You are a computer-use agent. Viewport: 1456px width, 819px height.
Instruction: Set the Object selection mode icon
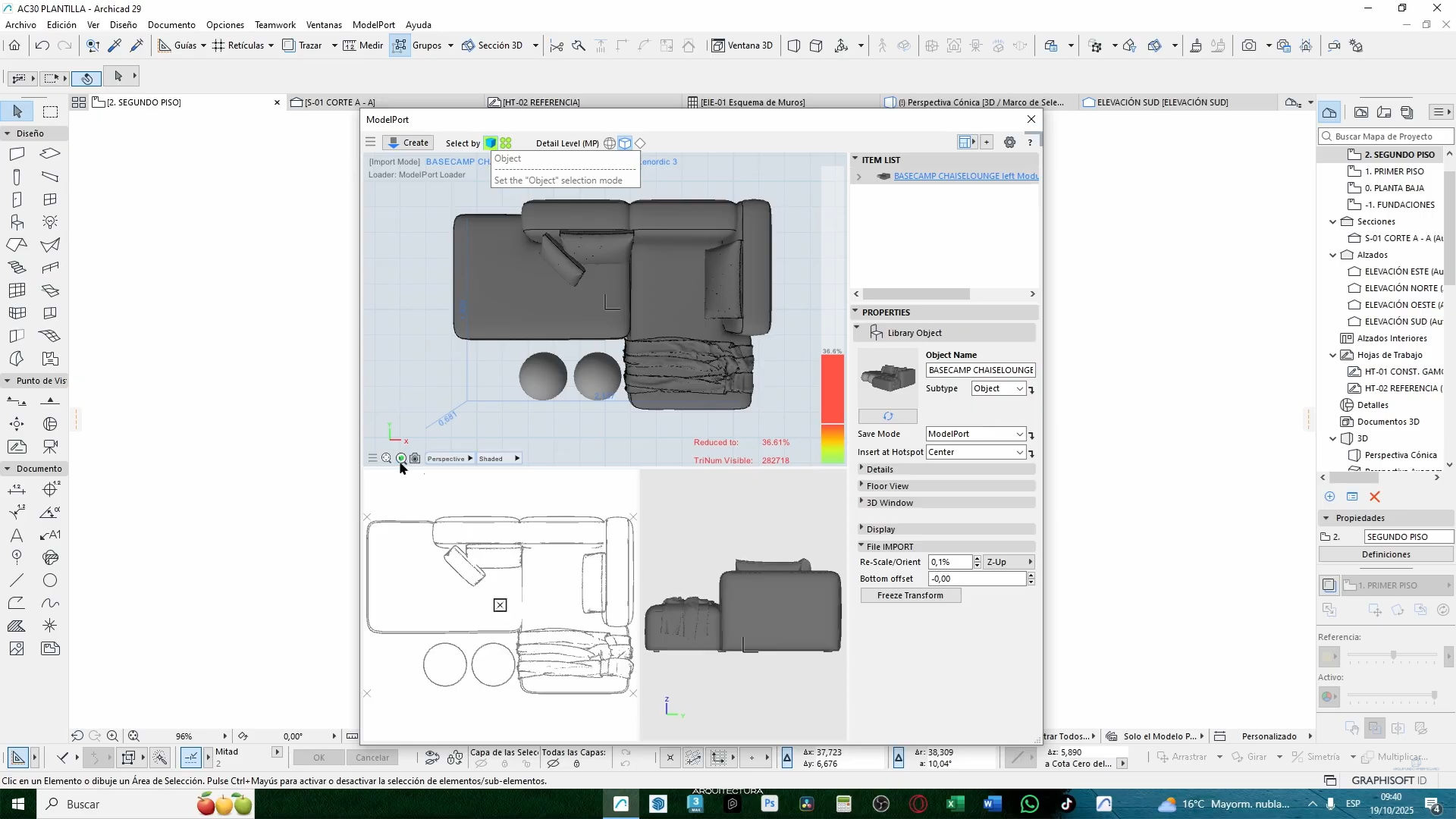[491, 143]
